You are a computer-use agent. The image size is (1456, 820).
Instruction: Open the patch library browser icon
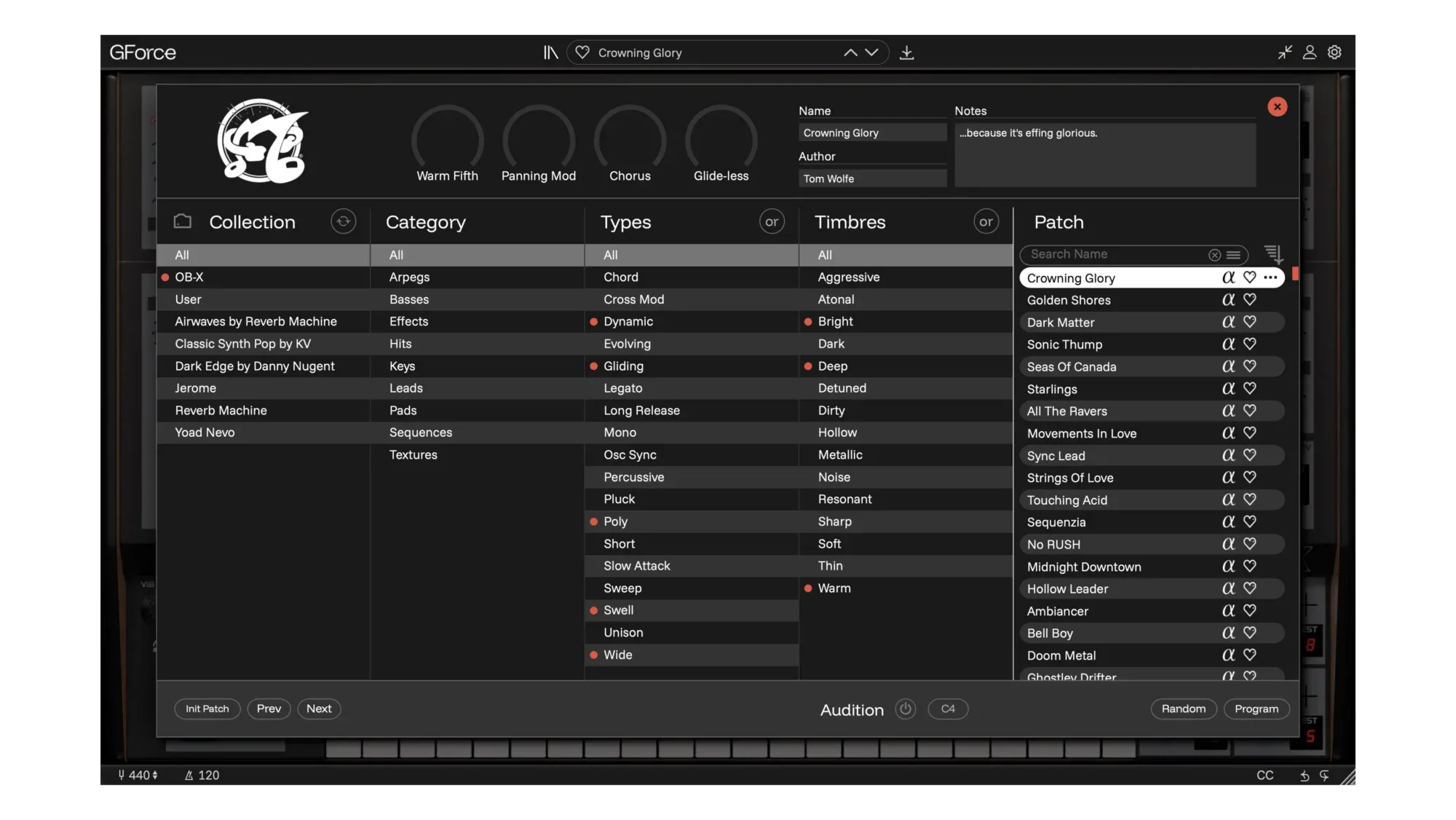click(x=550, y=52)
